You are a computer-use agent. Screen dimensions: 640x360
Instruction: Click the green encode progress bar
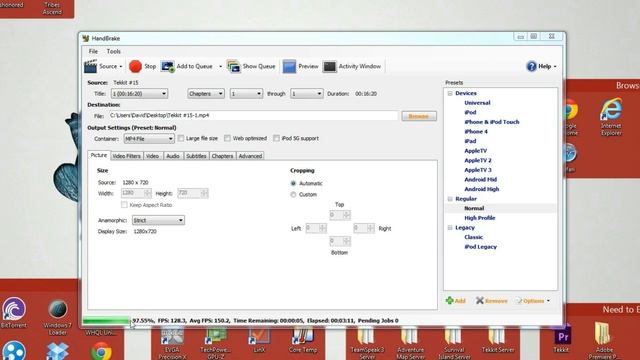[106, 321]
